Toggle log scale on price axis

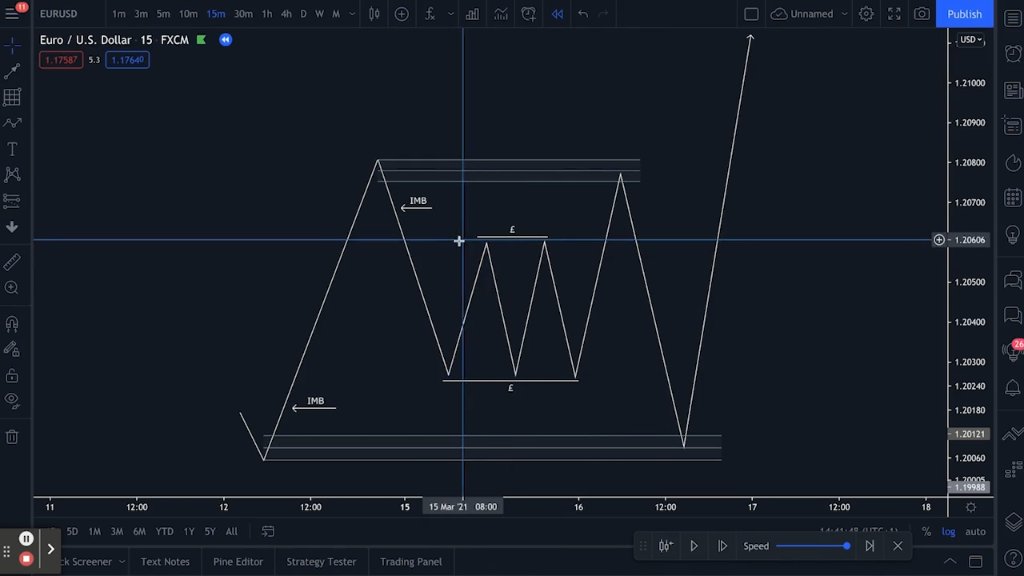(x=948, y=532)
